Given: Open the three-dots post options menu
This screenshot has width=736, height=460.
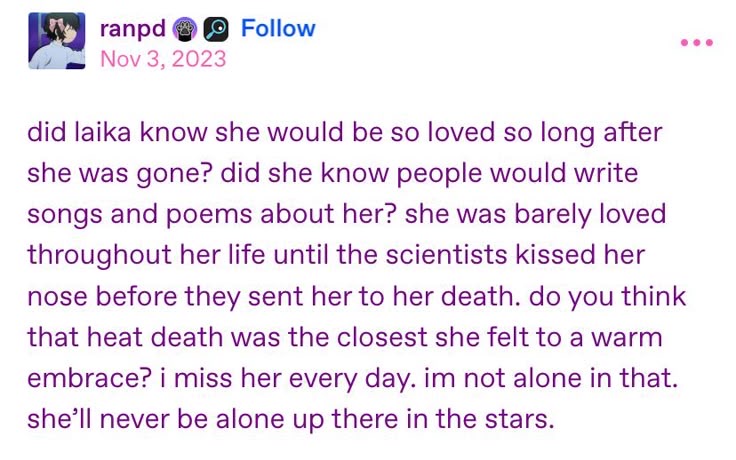Looking at the screenshot, I should (697, 42).
